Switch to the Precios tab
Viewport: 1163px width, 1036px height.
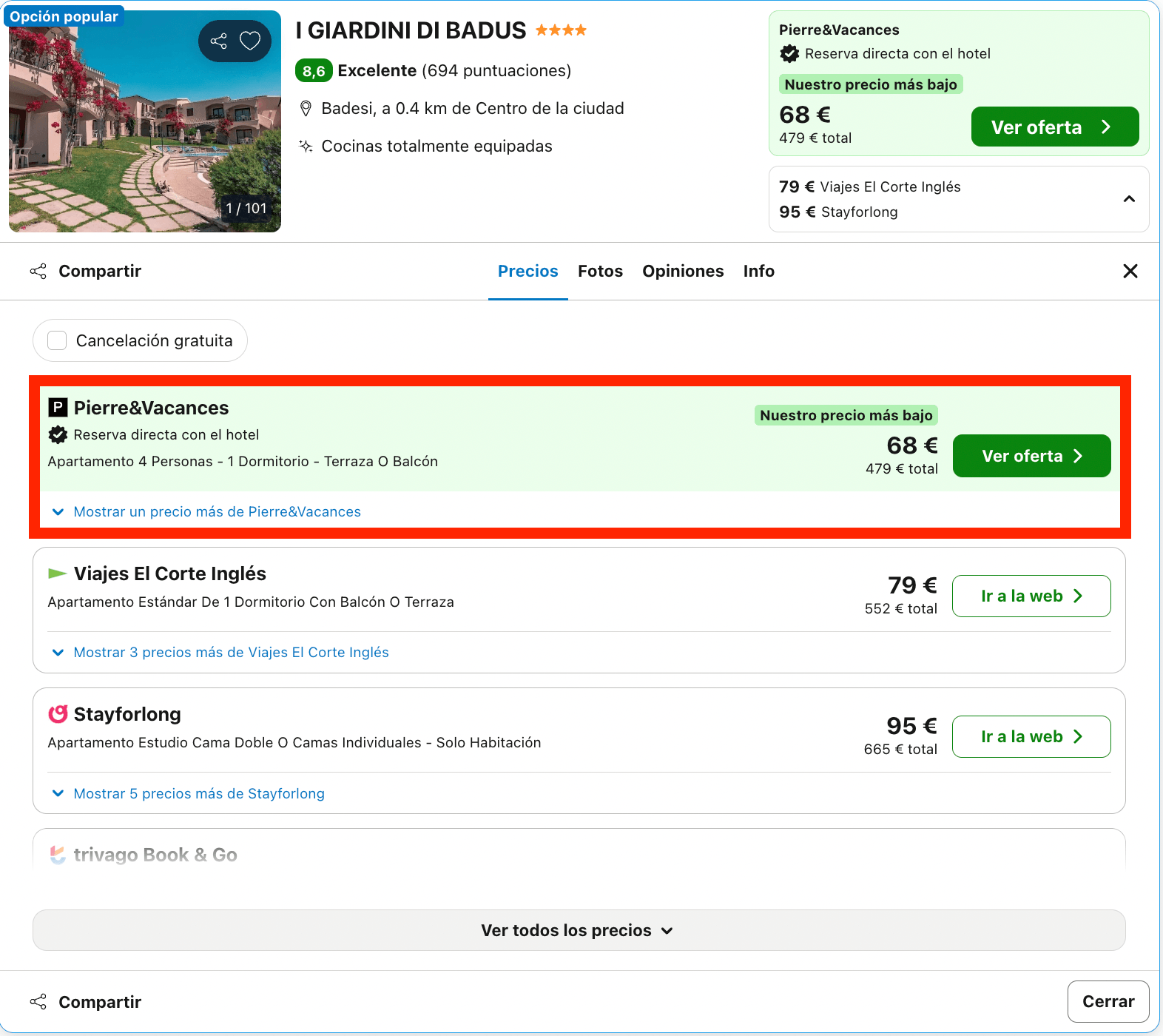tap(528, 271)
